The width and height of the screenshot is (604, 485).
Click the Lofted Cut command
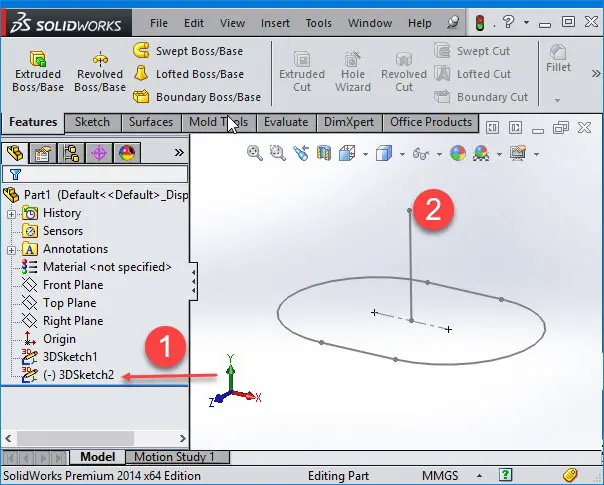tap(473, 74)
